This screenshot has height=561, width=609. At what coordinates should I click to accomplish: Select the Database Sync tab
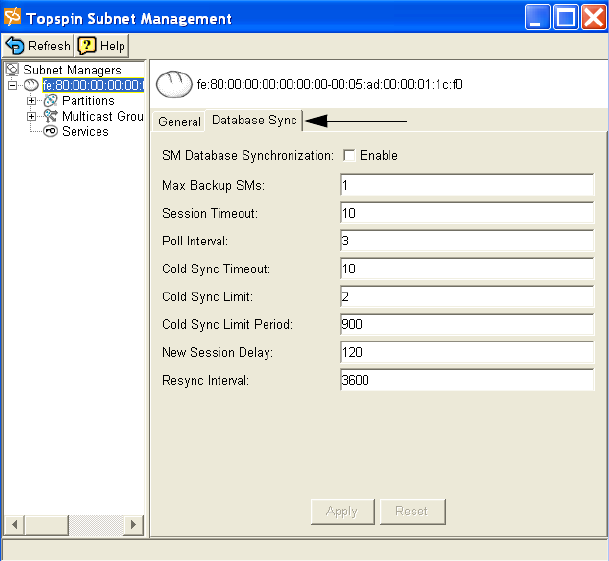[x=253, y=120]
